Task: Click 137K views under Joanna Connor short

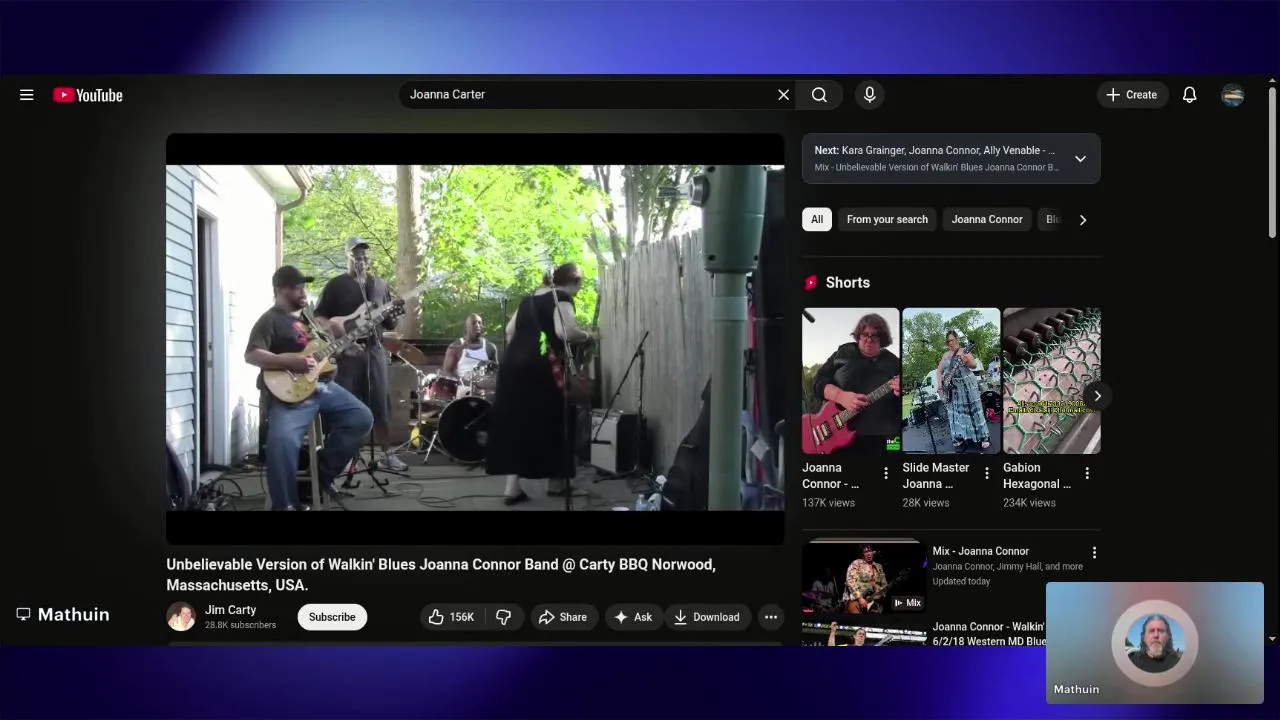Action: point(828,503)
